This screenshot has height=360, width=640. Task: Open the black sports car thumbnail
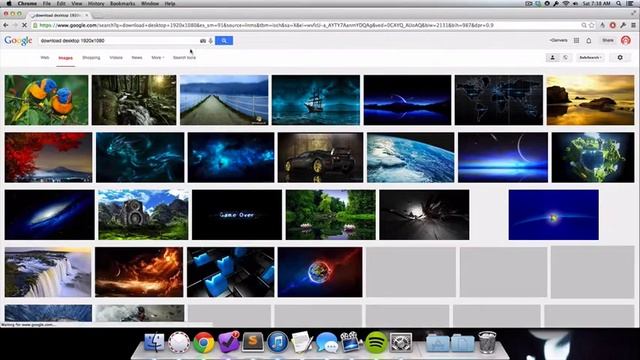[320, 157]
